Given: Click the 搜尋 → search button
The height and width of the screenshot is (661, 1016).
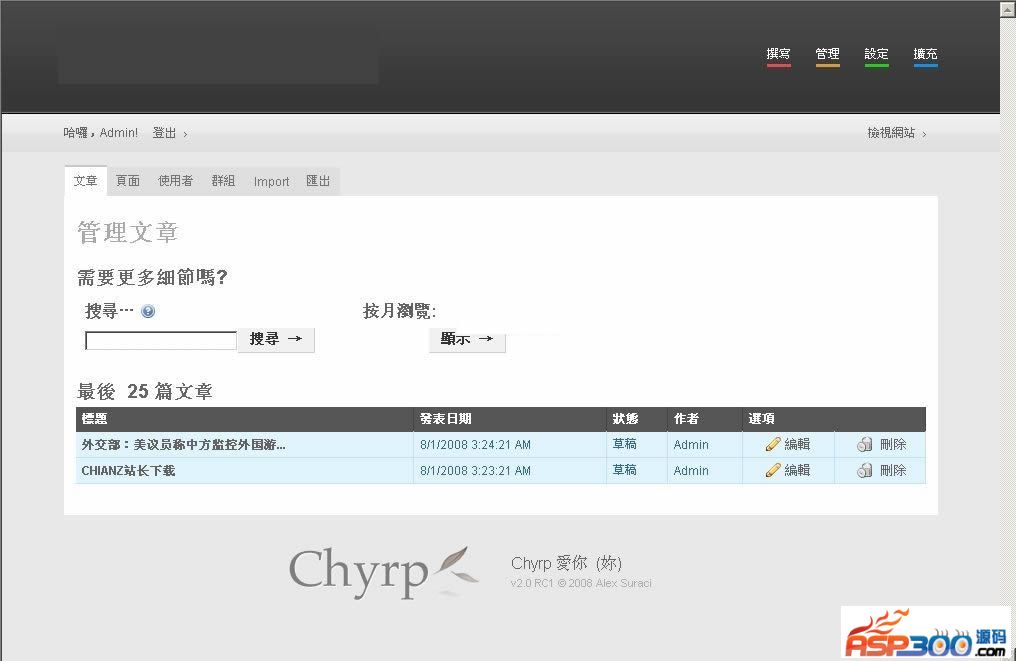Looking at the screenshot, I should (276, 339).
